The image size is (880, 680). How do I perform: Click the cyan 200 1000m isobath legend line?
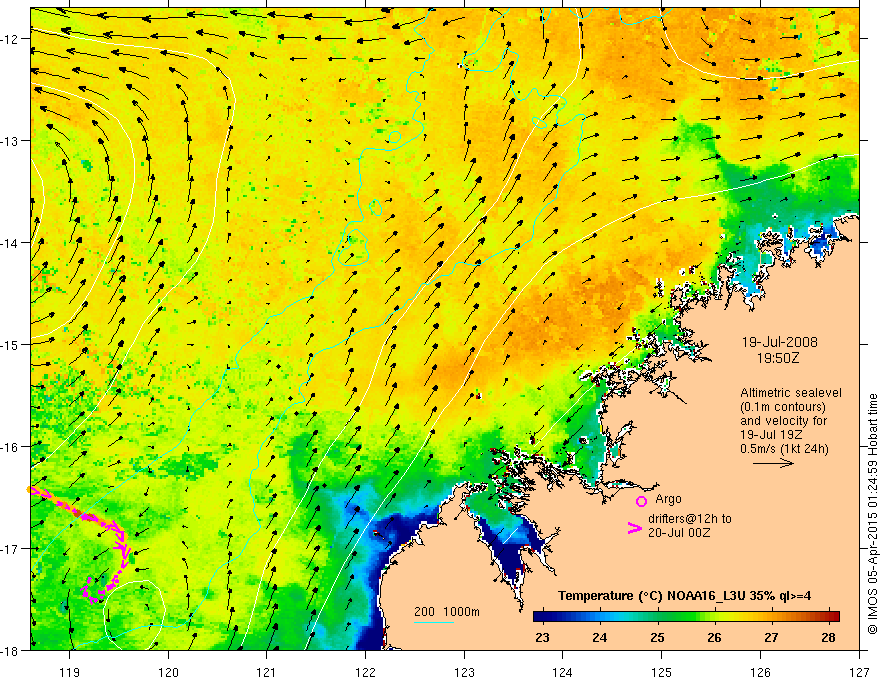click(434, 622)
